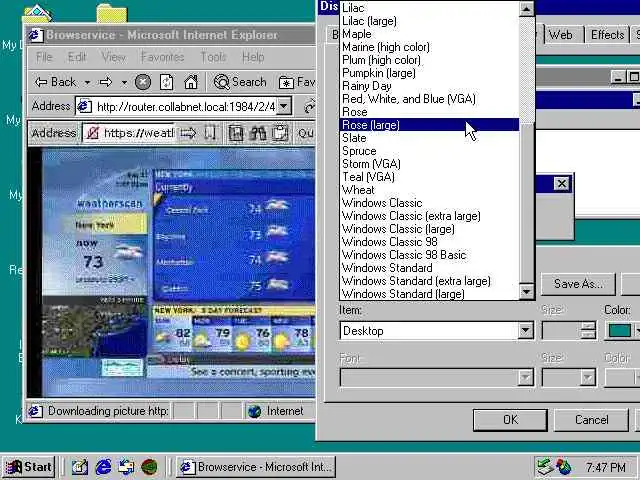Select the Spruce scheme

(429, 151)
